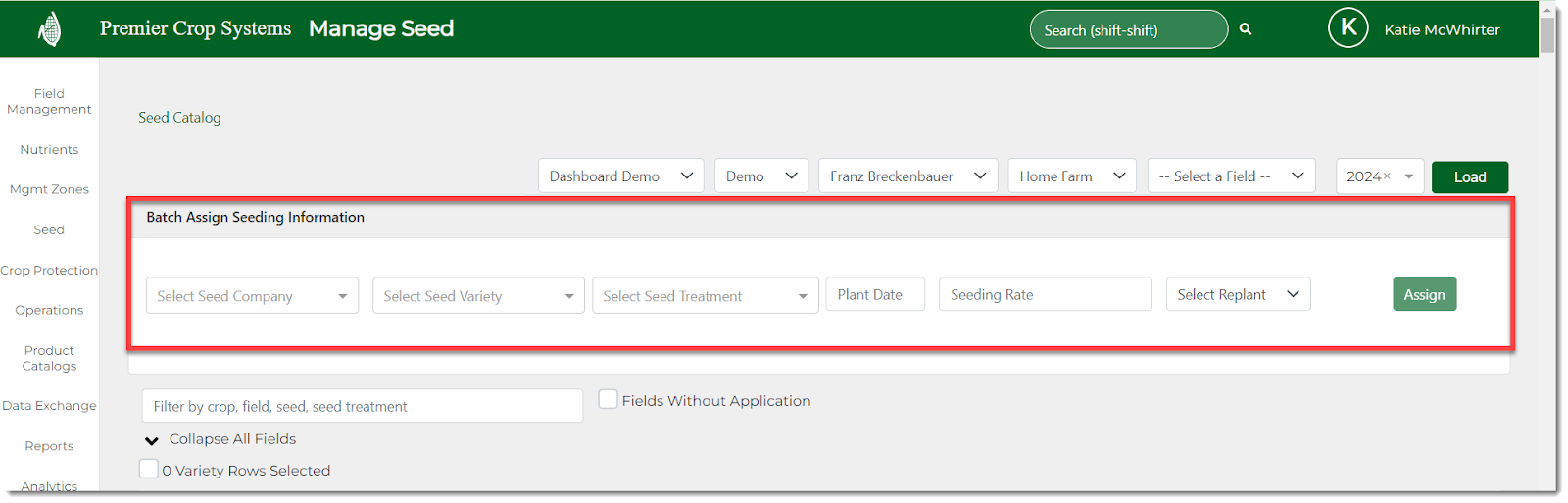Open the Home Farm dropdown
This screenshot has width=1568, height=503.
pyautogui.click(x=1072, y=176)
